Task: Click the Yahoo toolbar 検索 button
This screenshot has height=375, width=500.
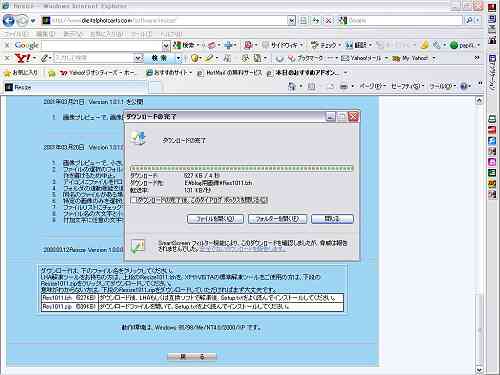Action: click(x=159, y=58)
